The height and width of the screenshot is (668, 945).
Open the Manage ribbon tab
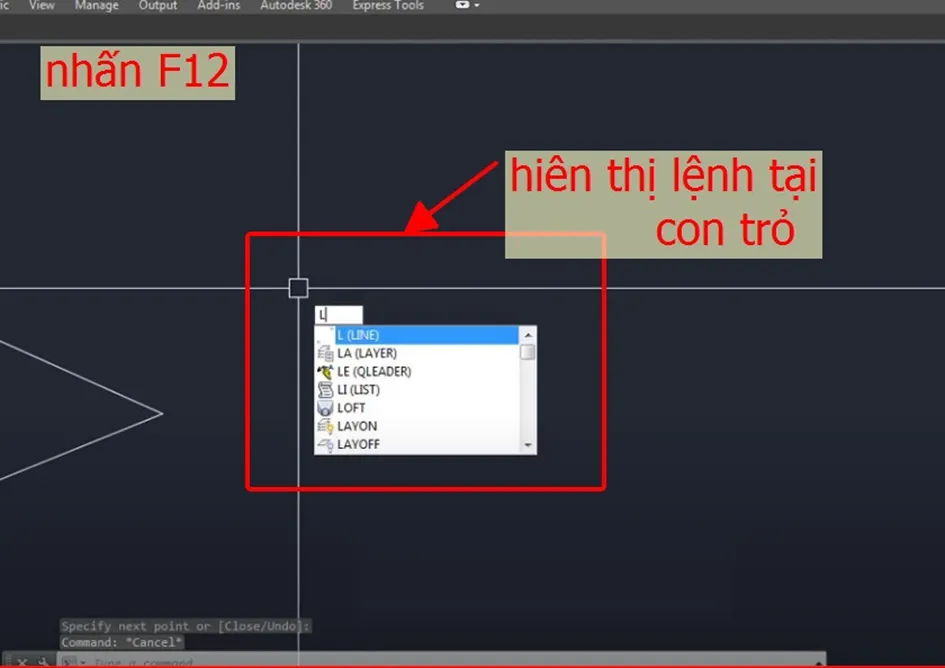(x=96, y=6)
